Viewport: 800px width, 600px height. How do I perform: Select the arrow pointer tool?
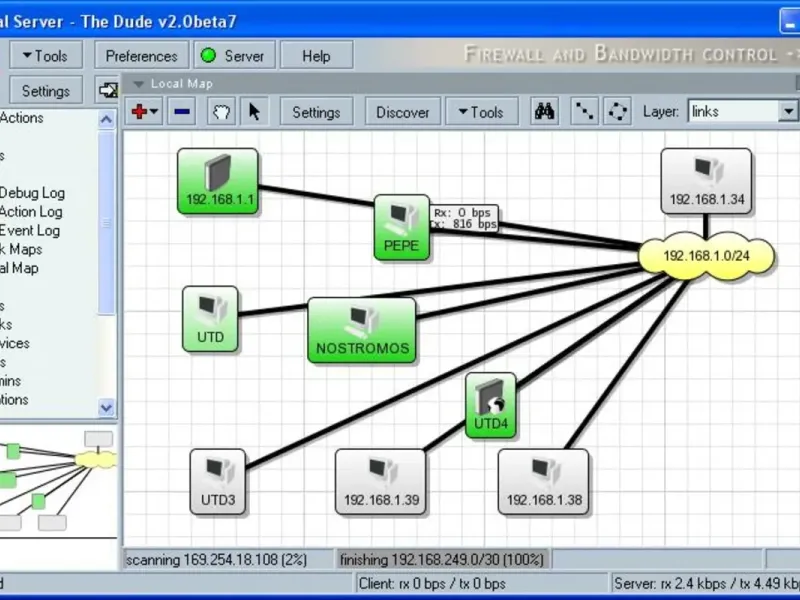tap(254, 112)
